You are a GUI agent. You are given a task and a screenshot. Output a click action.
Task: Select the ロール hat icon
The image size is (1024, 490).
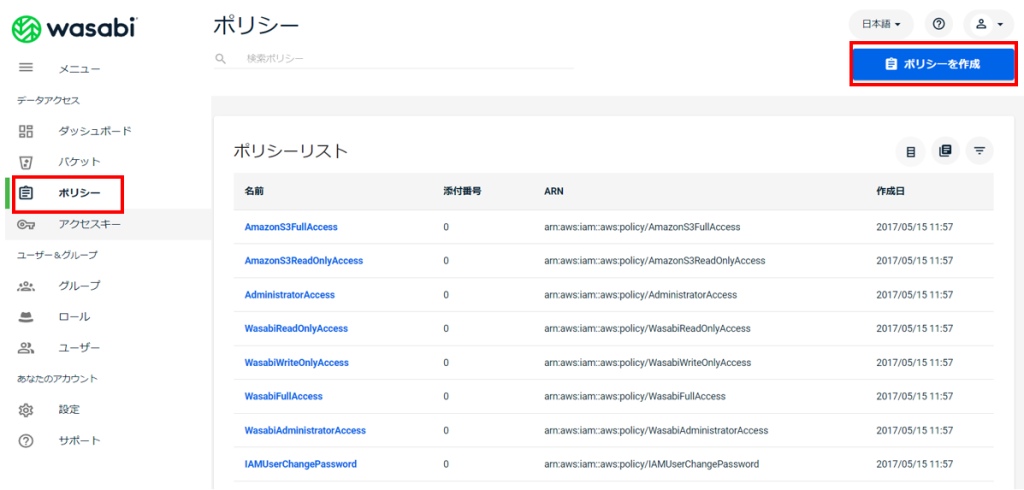click(26, 317)
